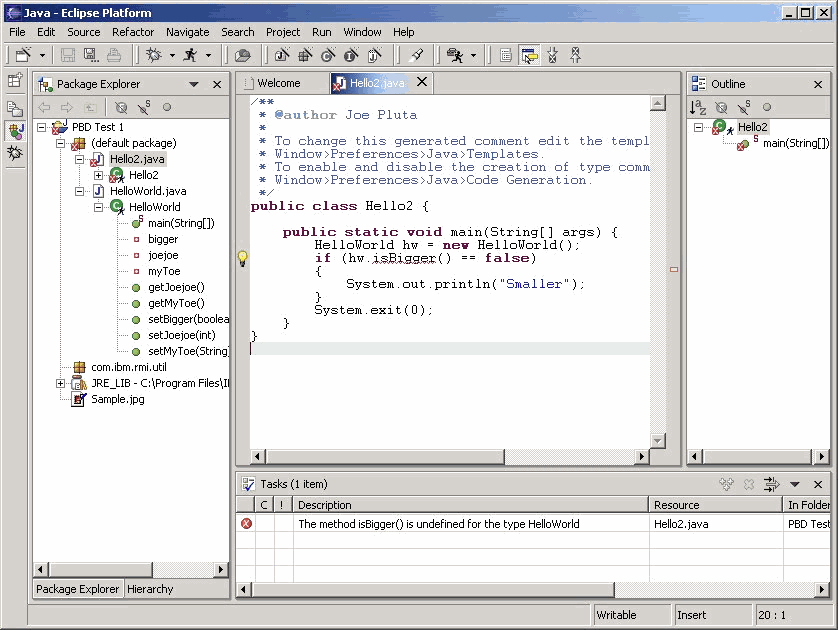Viewport: 838px width, 630px height.
Task: Click the New Java Class icon
Action: point(328,55)
